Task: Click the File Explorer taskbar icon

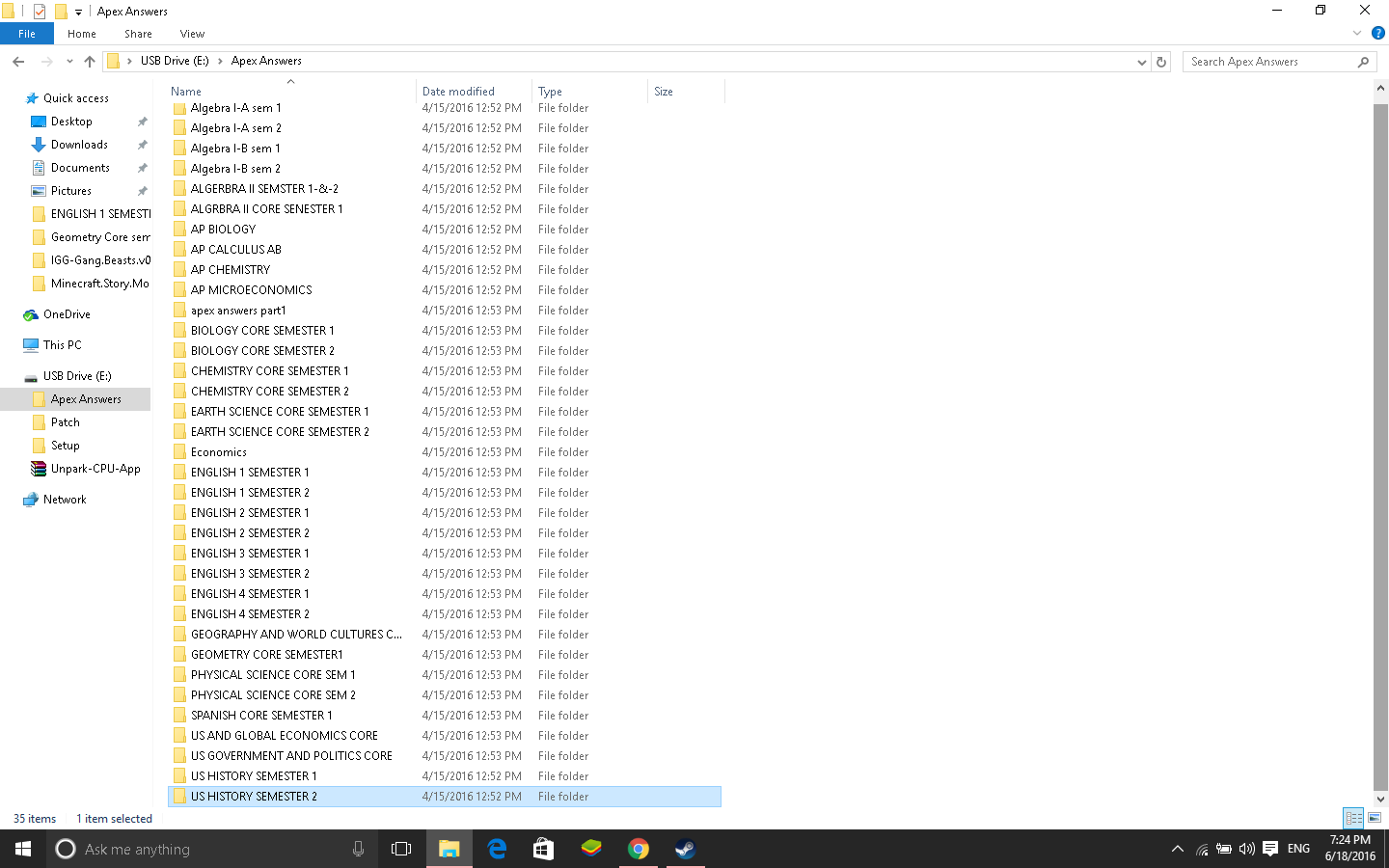Action: pos(449,849)
